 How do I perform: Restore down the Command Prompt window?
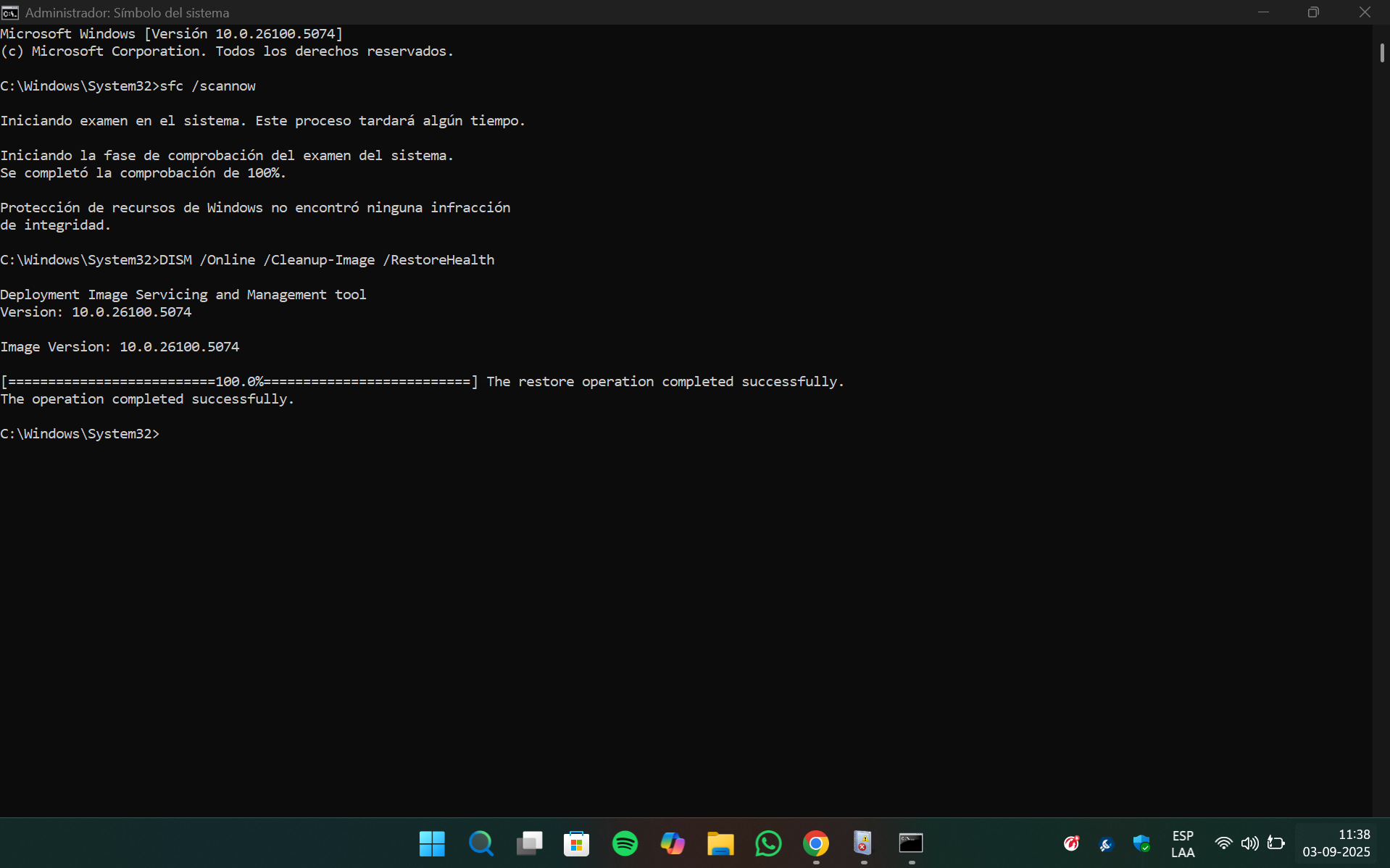click(1313, 12)
